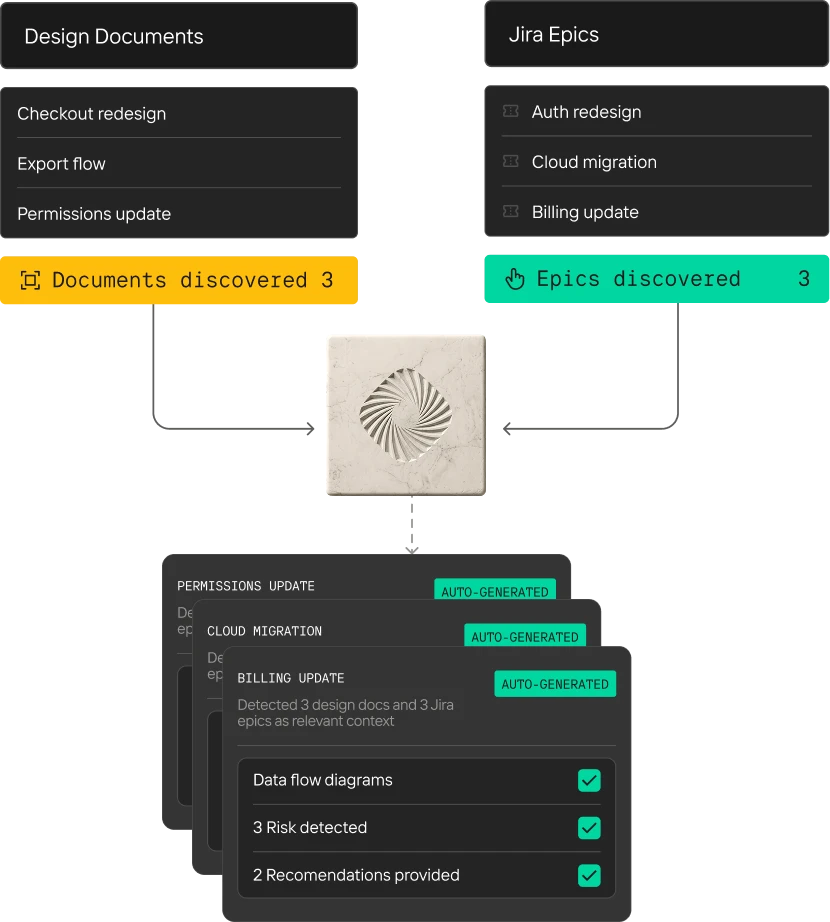Click the hand pointer icon in Epics discovered
830x922 pixels.
coord(515,279)
